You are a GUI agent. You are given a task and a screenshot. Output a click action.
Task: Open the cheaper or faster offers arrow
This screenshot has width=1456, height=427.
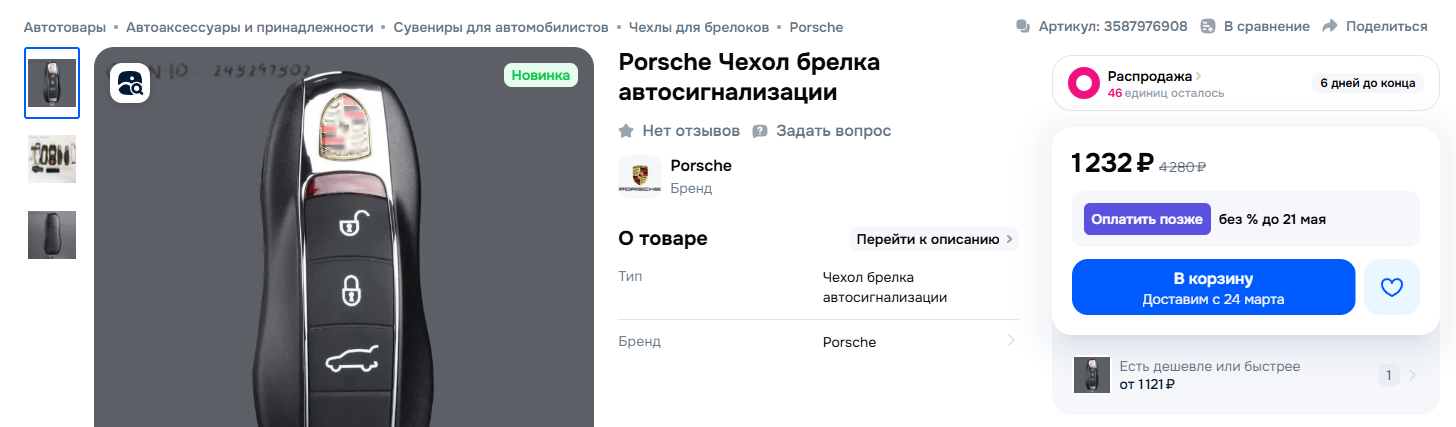click(1412, 376)
